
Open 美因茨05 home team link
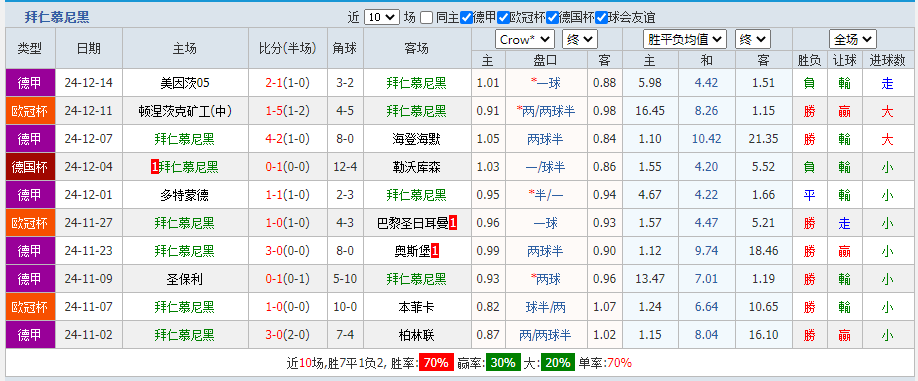[x=184, y=83]
